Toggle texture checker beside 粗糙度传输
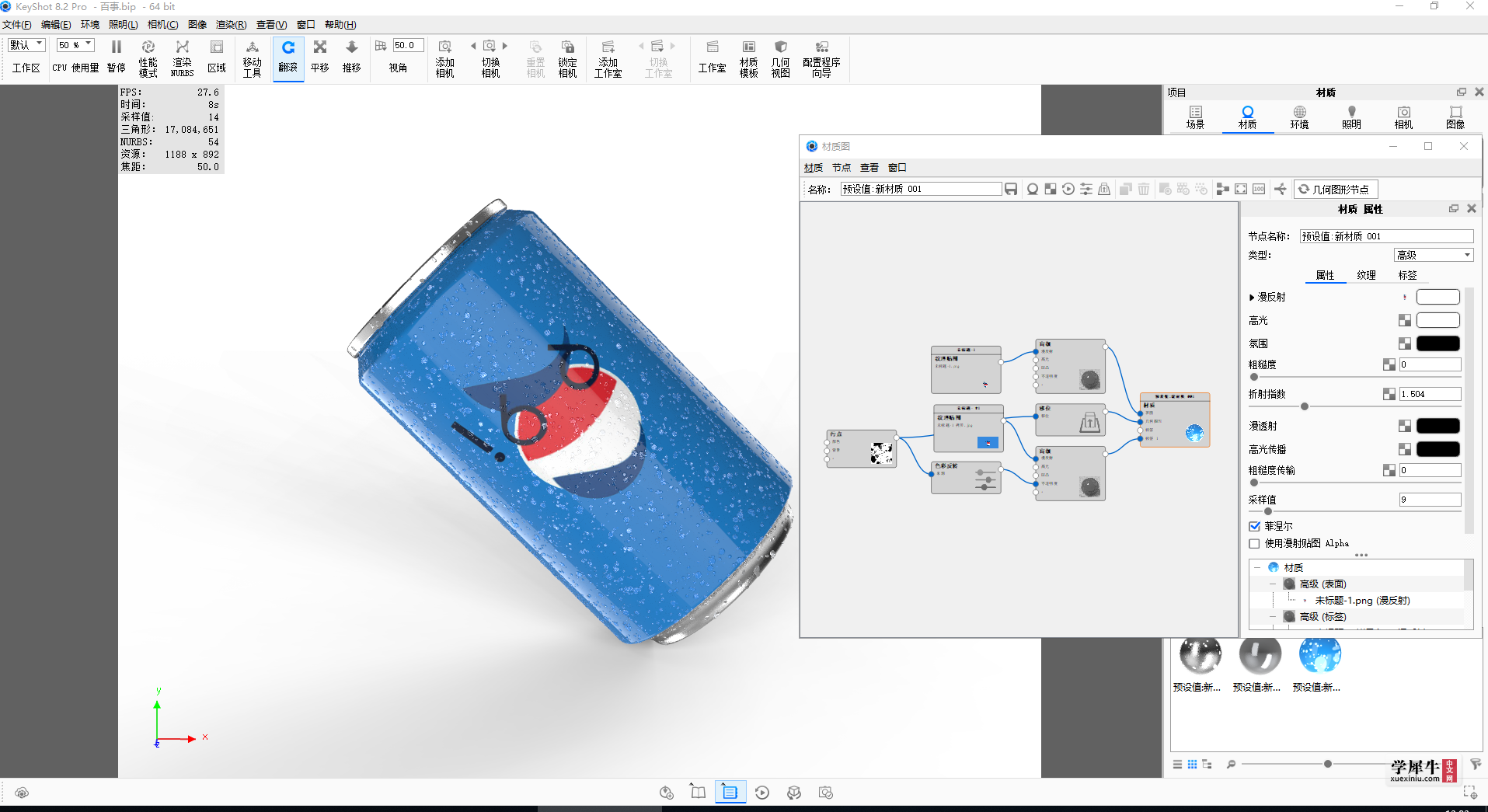 tap(1389, 470)
